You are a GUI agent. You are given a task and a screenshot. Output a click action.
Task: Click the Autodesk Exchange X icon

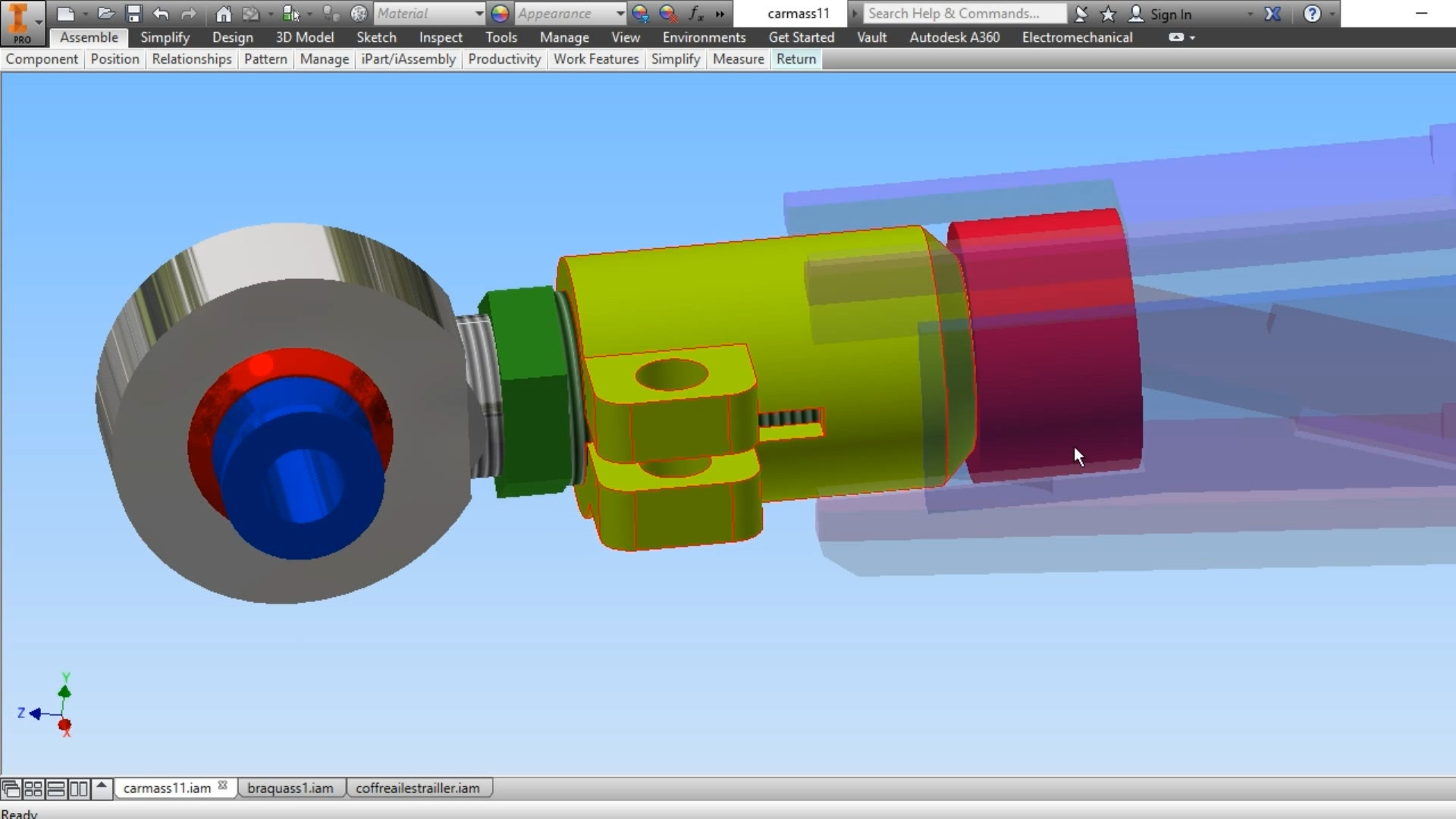pos(1272,13)
